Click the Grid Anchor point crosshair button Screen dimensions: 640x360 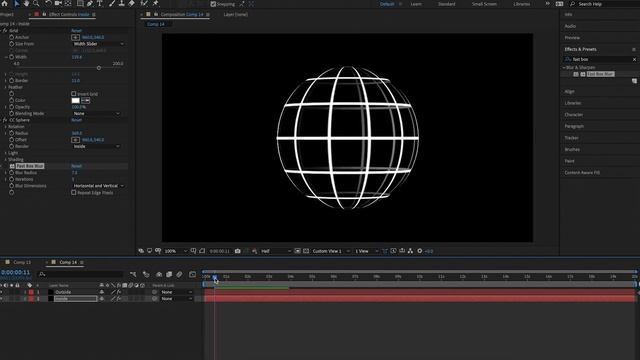[76, 37]
